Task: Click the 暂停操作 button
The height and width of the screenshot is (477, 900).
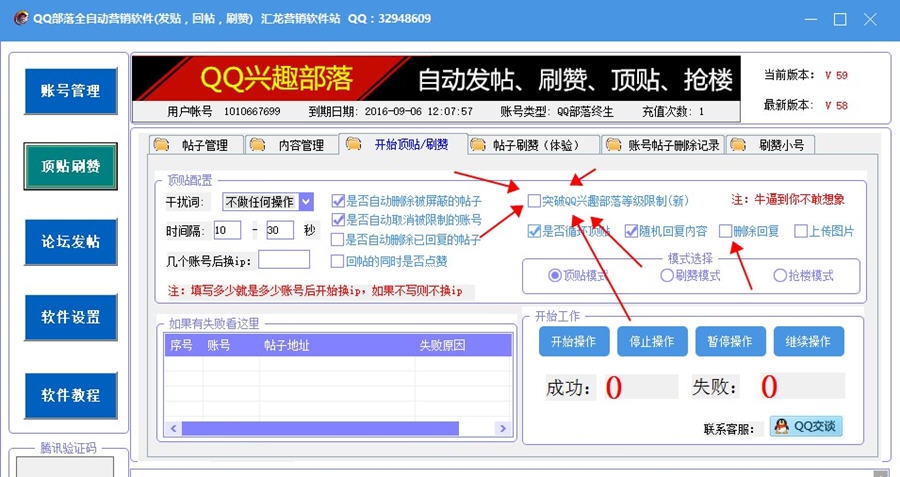Action: click(x=730, y=342)
